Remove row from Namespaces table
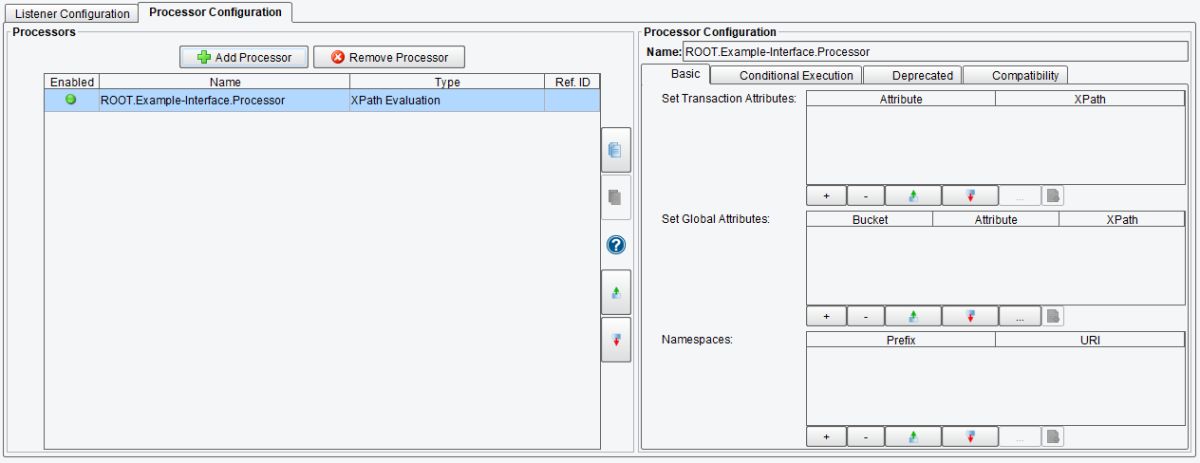The image size is (1200, 463). point(864,437)
